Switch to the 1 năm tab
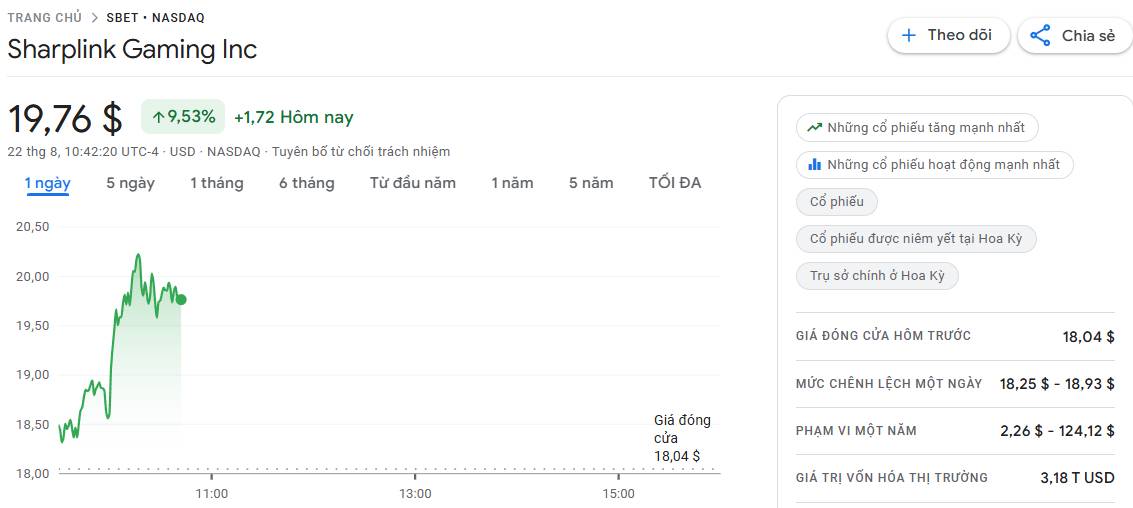Screen dimensions: 1133x508 coord(512,183)
